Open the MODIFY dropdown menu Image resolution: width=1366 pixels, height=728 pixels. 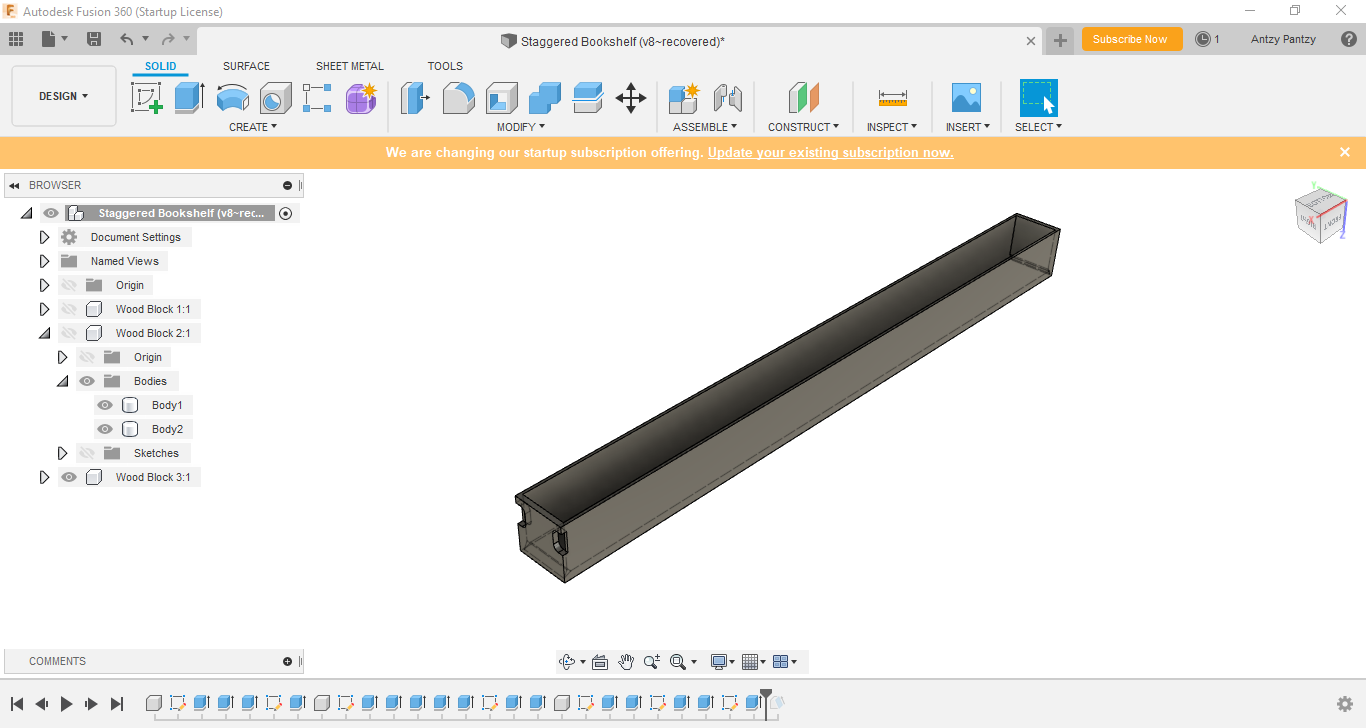point(521,127)
